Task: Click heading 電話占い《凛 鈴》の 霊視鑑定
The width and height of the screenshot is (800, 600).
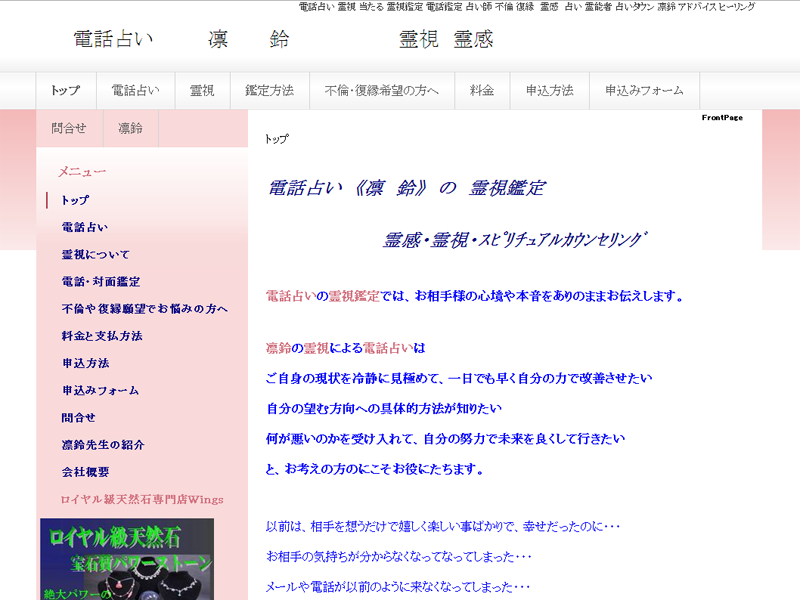Action: pos(407,188)
